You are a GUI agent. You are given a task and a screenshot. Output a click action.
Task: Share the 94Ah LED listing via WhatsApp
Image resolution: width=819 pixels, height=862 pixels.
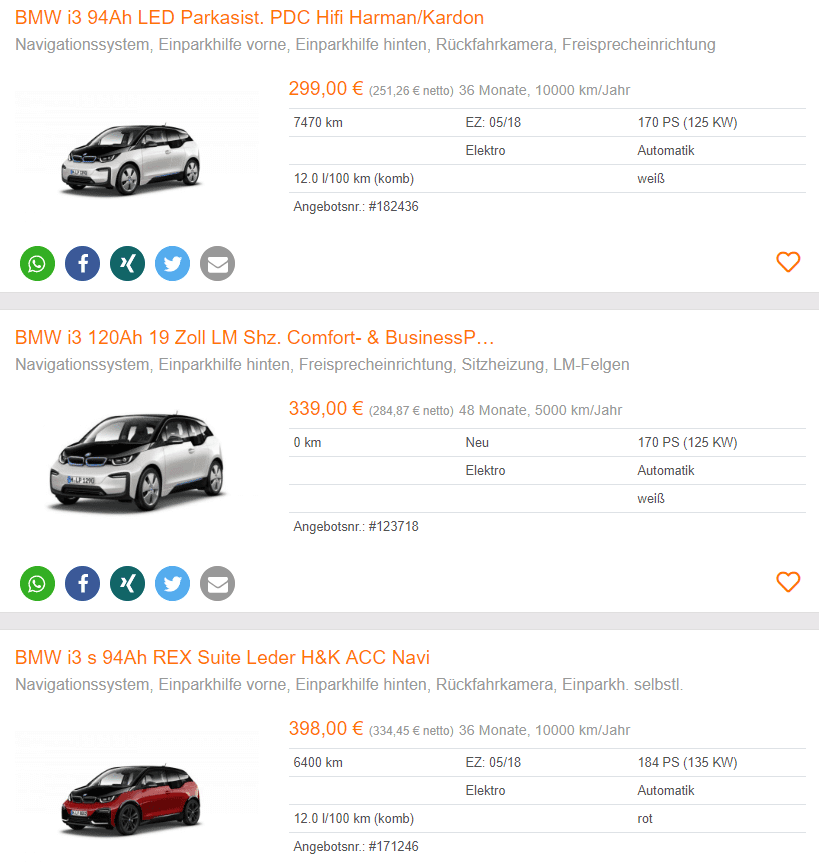37,263
